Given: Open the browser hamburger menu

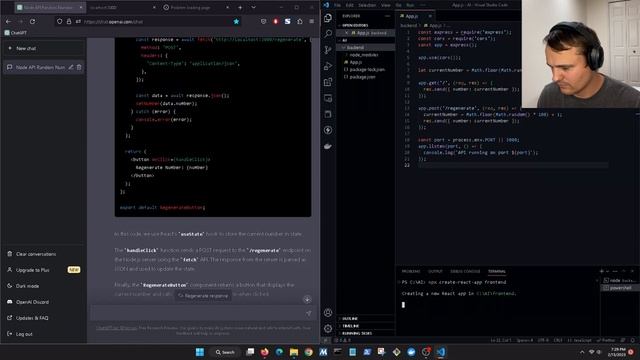Looking at the screenshot, I should click(x=312, y=21).
